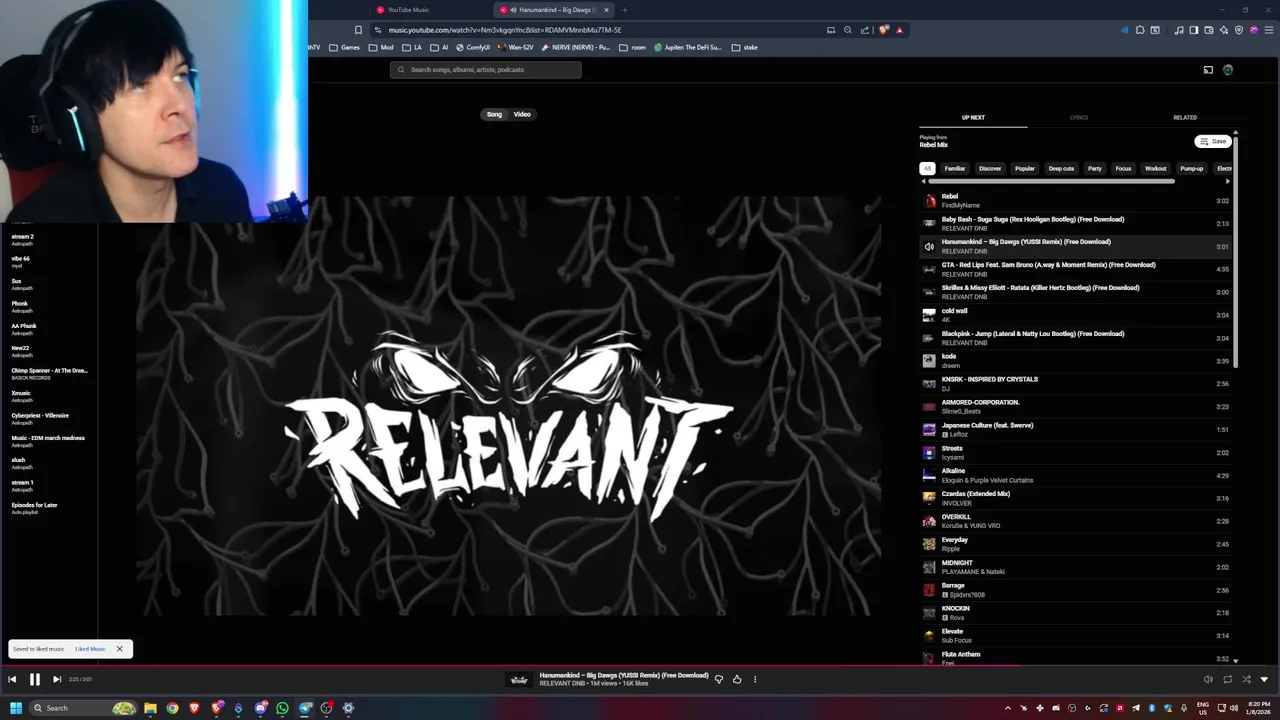Collapse the player page with the down arrow

point(1264,679)
